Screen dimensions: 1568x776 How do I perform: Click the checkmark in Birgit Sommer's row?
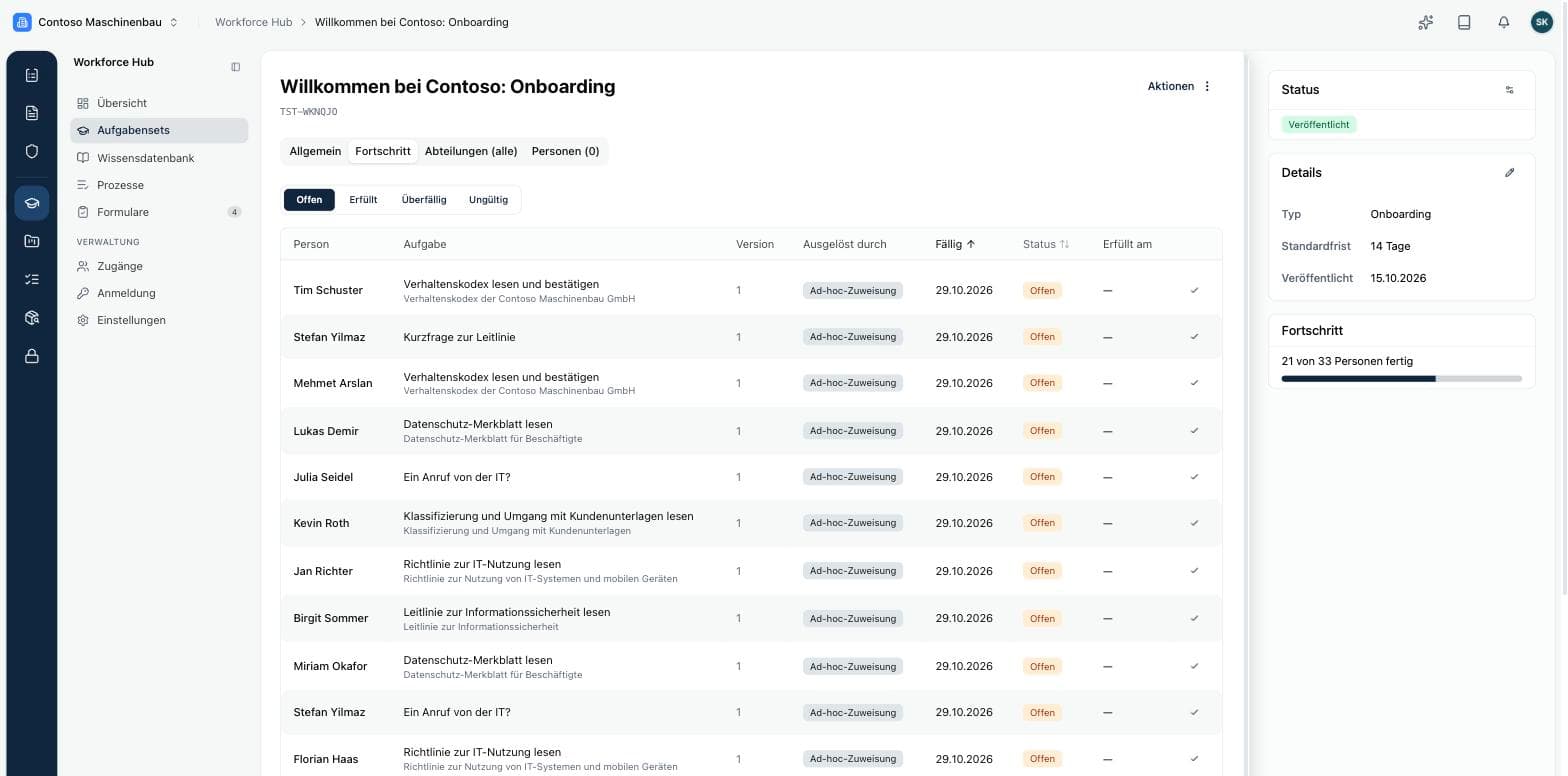coord(1194,618)
